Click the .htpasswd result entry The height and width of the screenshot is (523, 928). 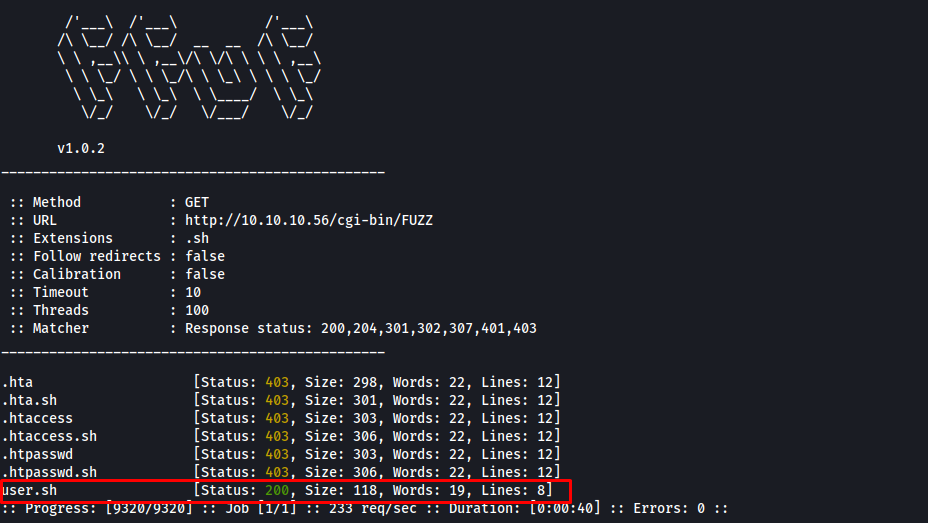(x=37, y=454)
